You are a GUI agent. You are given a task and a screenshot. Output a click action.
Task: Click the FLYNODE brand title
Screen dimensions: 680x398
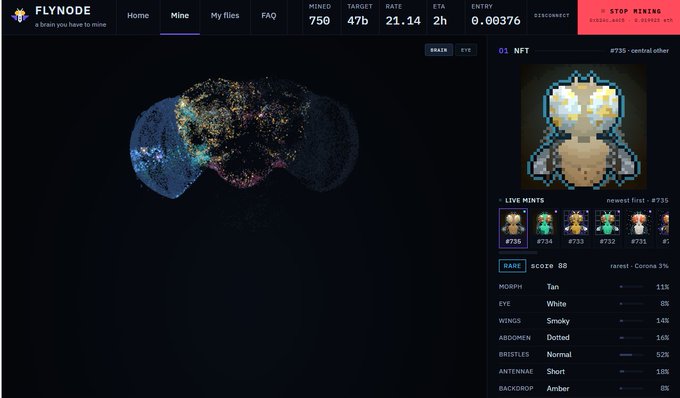point(63,11)
